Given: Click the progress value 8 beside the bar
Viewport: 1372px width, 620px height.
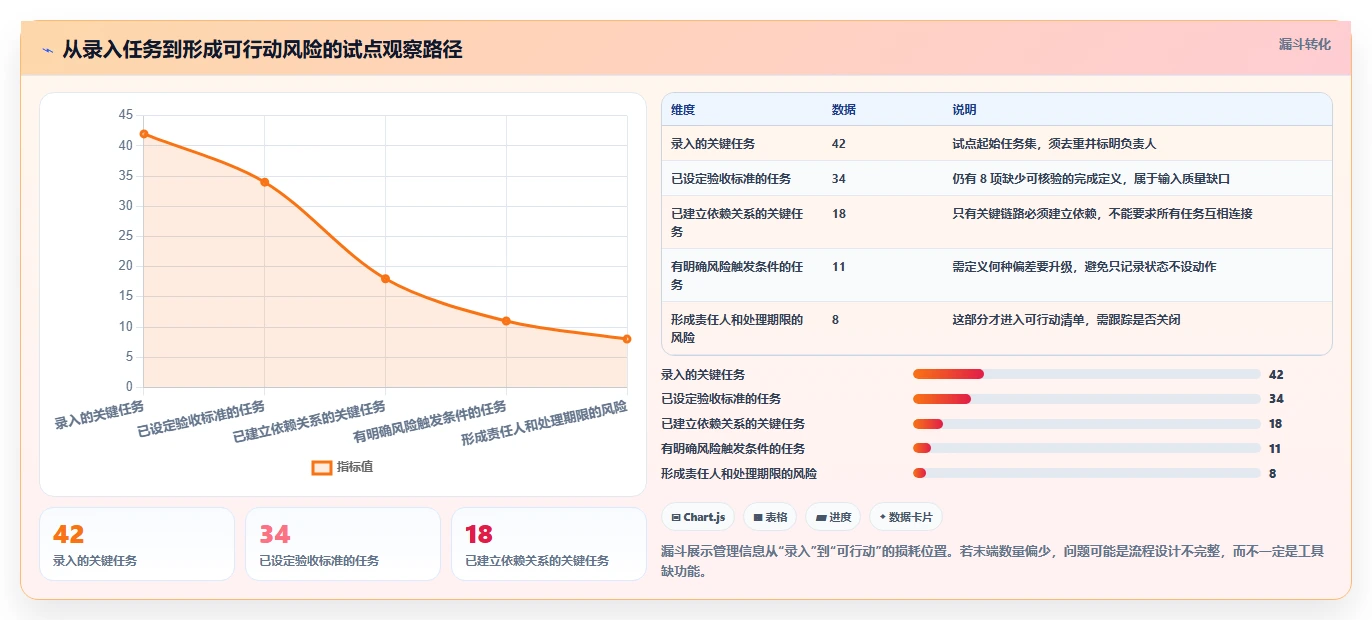Looking at the screenshot, I should (1272, 474).
